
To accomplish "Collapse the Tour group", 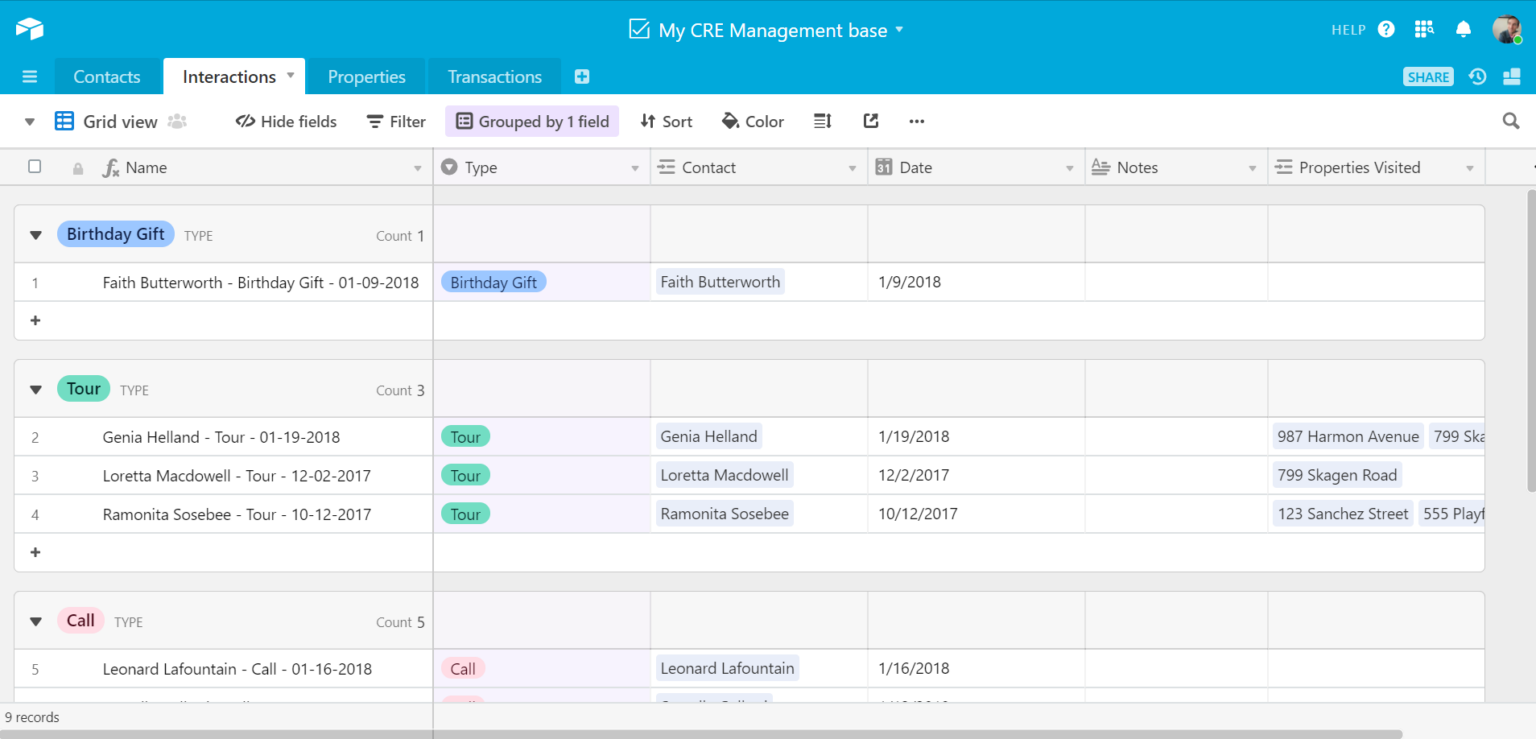I will pyautogui.click(x=35, y=389).
